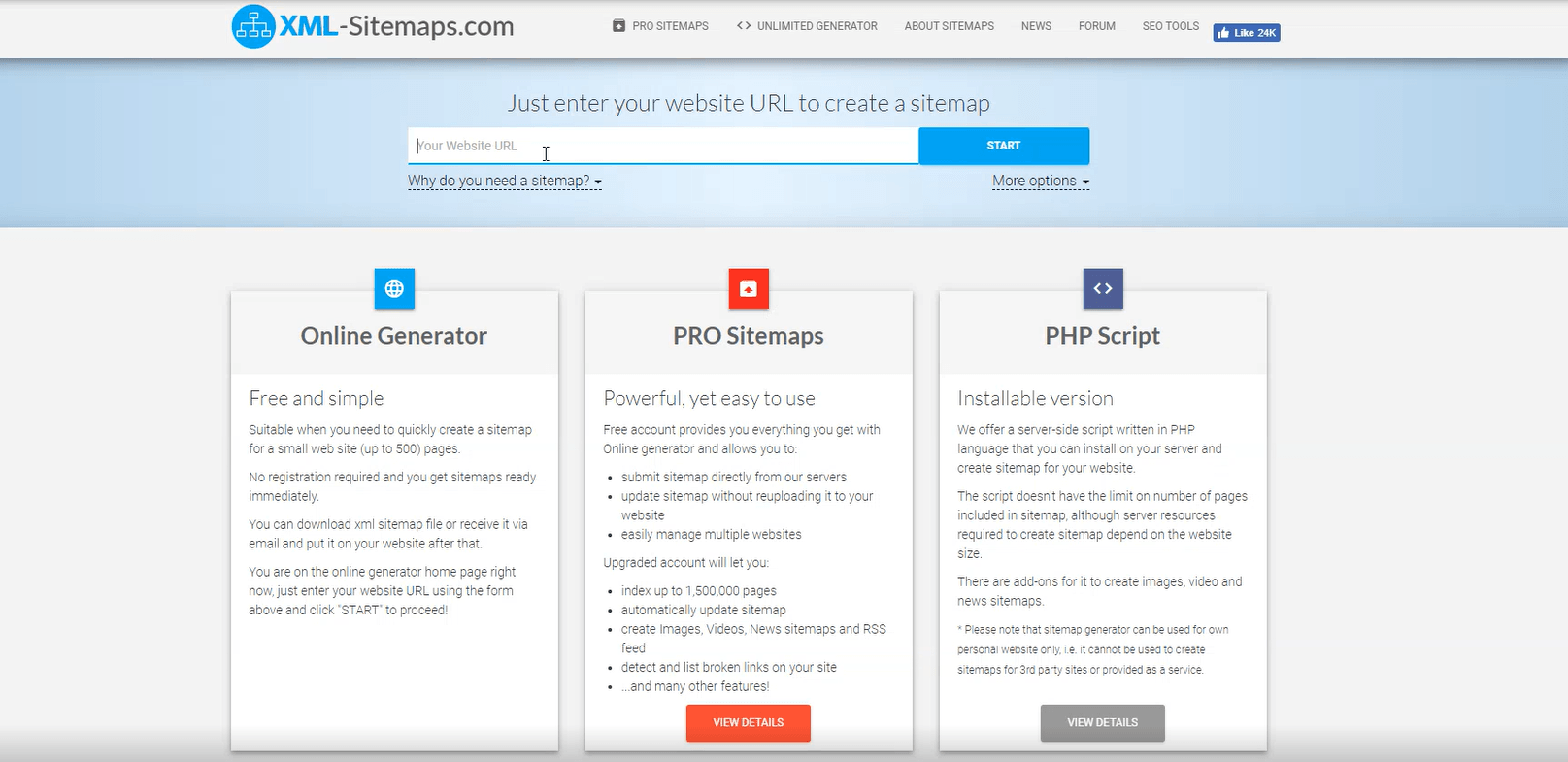Click the Please note fine print in PHP Script
The image size is (1568, 762).
[1093, 650]
